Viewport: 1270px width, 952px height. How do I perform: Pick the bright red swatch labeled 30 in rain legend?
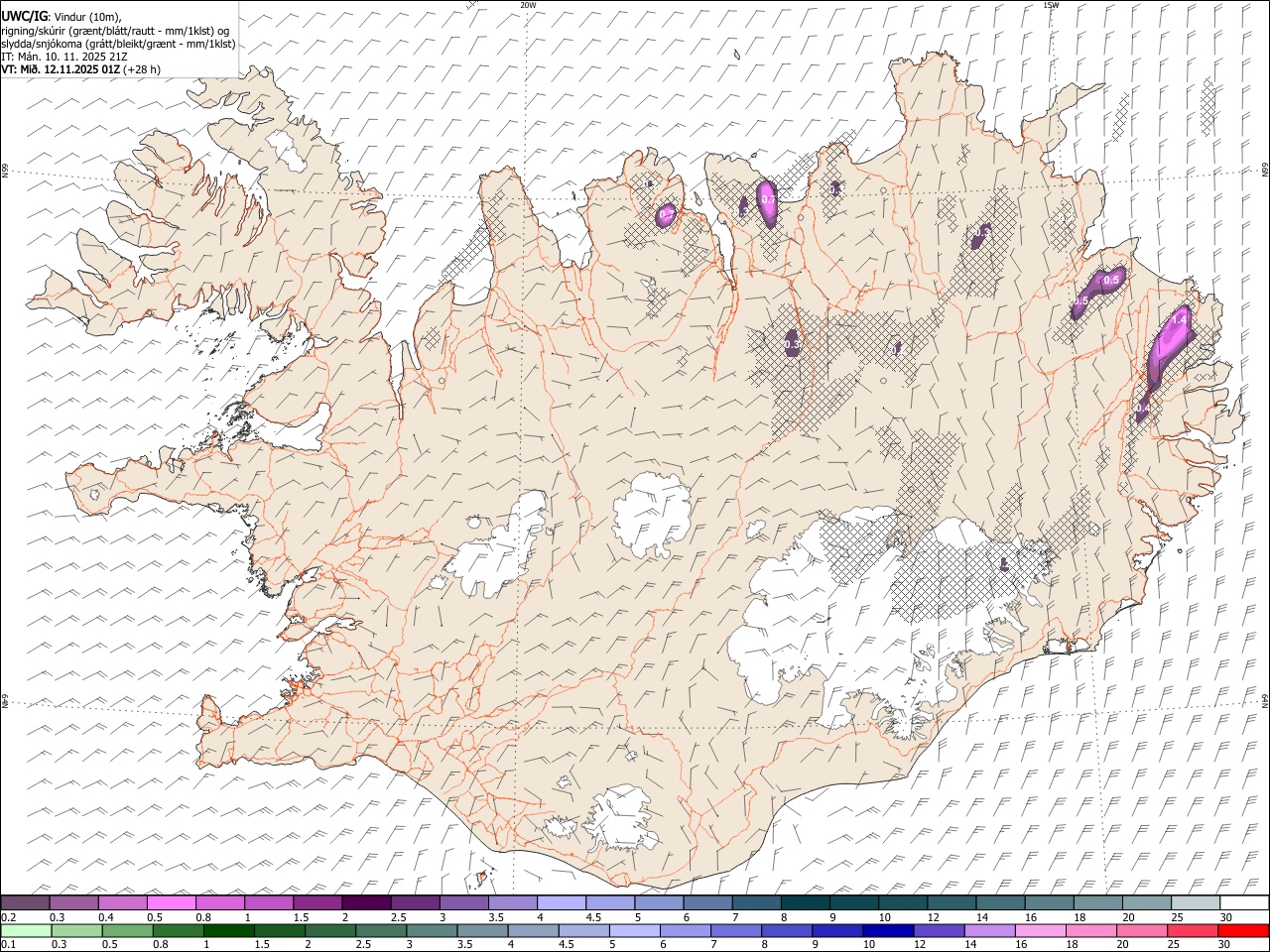[x=1243, y=930]
